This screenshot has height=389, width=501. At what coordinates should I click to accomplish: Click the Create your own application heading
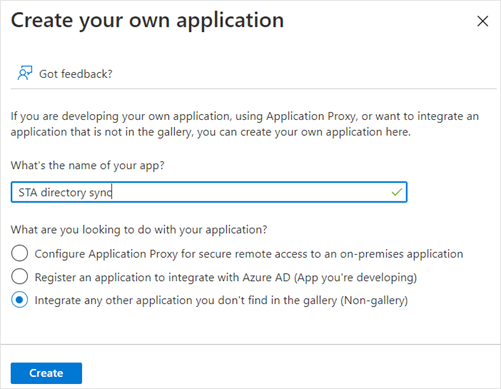tap(147, 20)
